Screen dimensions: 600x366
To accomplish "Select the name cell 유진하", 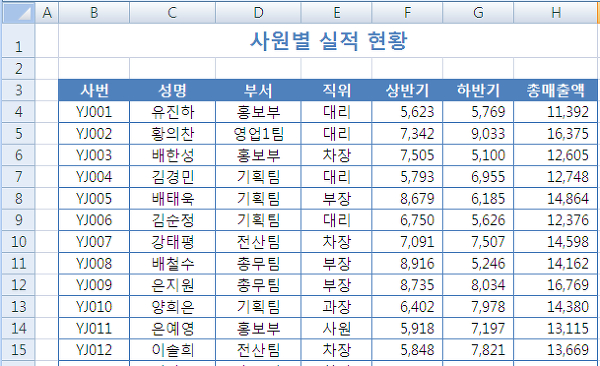I will click(x=173, y=112).
